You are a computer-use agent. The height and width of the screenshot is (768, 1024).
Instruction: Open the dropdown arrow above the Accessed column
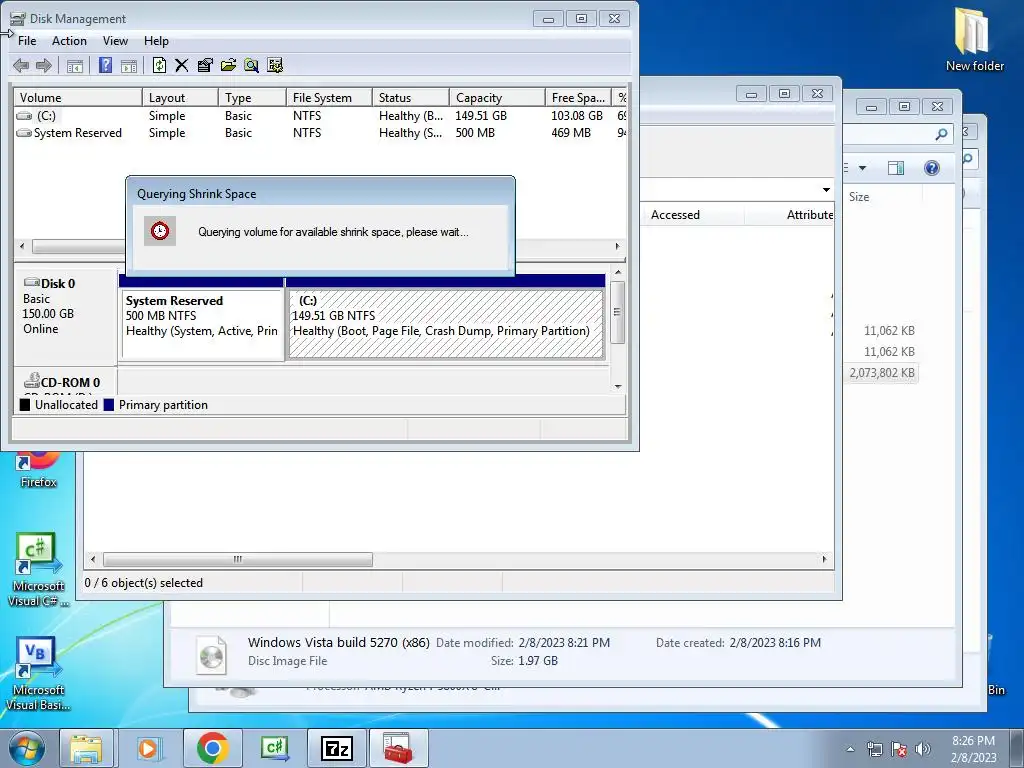point(826,190)
